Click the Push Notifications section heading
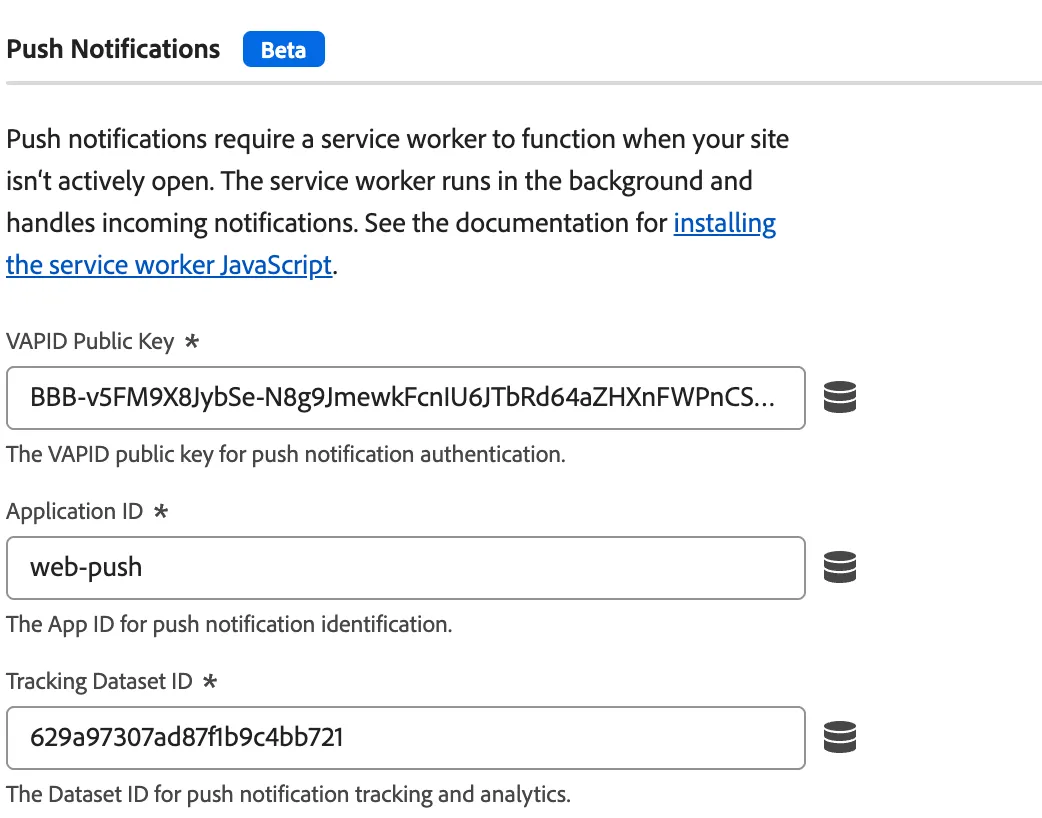1042x818 pixels. 113,49
